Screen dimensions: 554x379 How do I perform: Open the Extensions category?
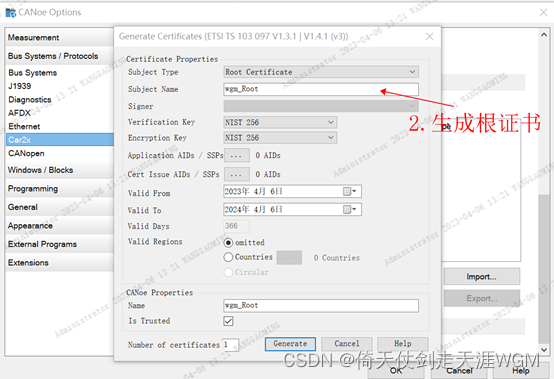pos(59,263)
